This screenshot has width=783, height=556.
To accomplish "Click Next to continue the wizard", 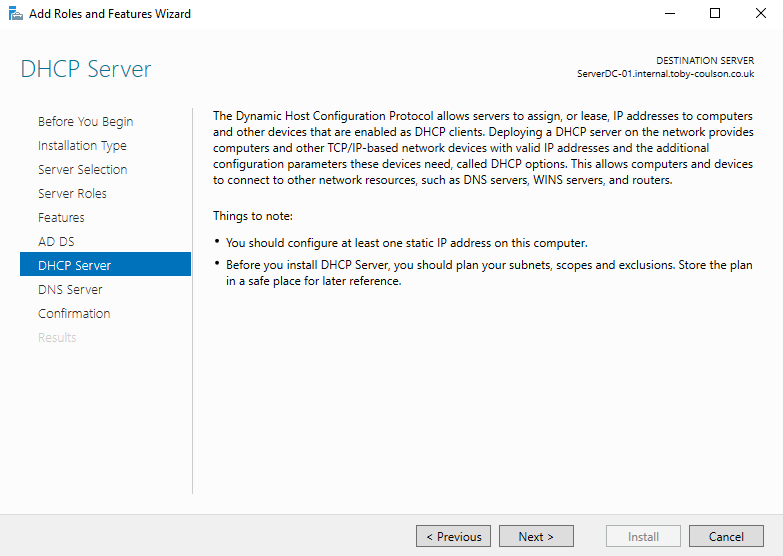I will tap(536, 536).
